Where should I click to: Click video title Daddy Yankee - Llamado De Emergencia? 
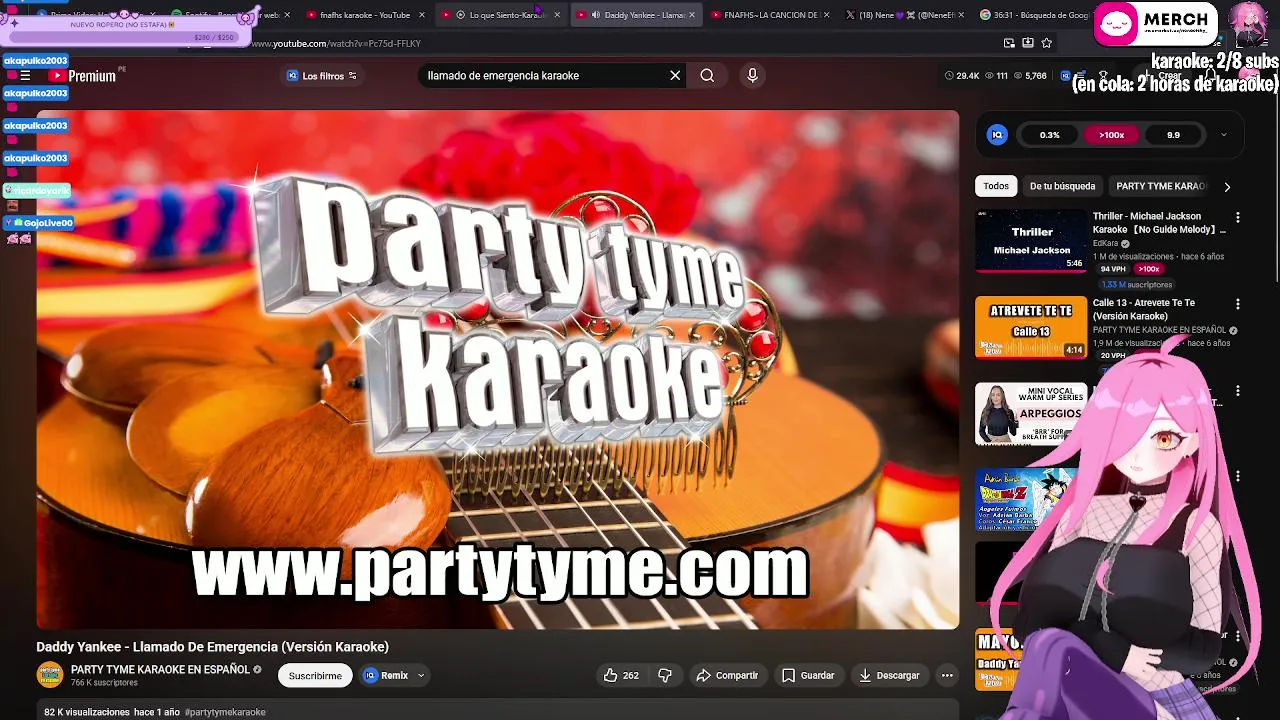coord(213,647)
